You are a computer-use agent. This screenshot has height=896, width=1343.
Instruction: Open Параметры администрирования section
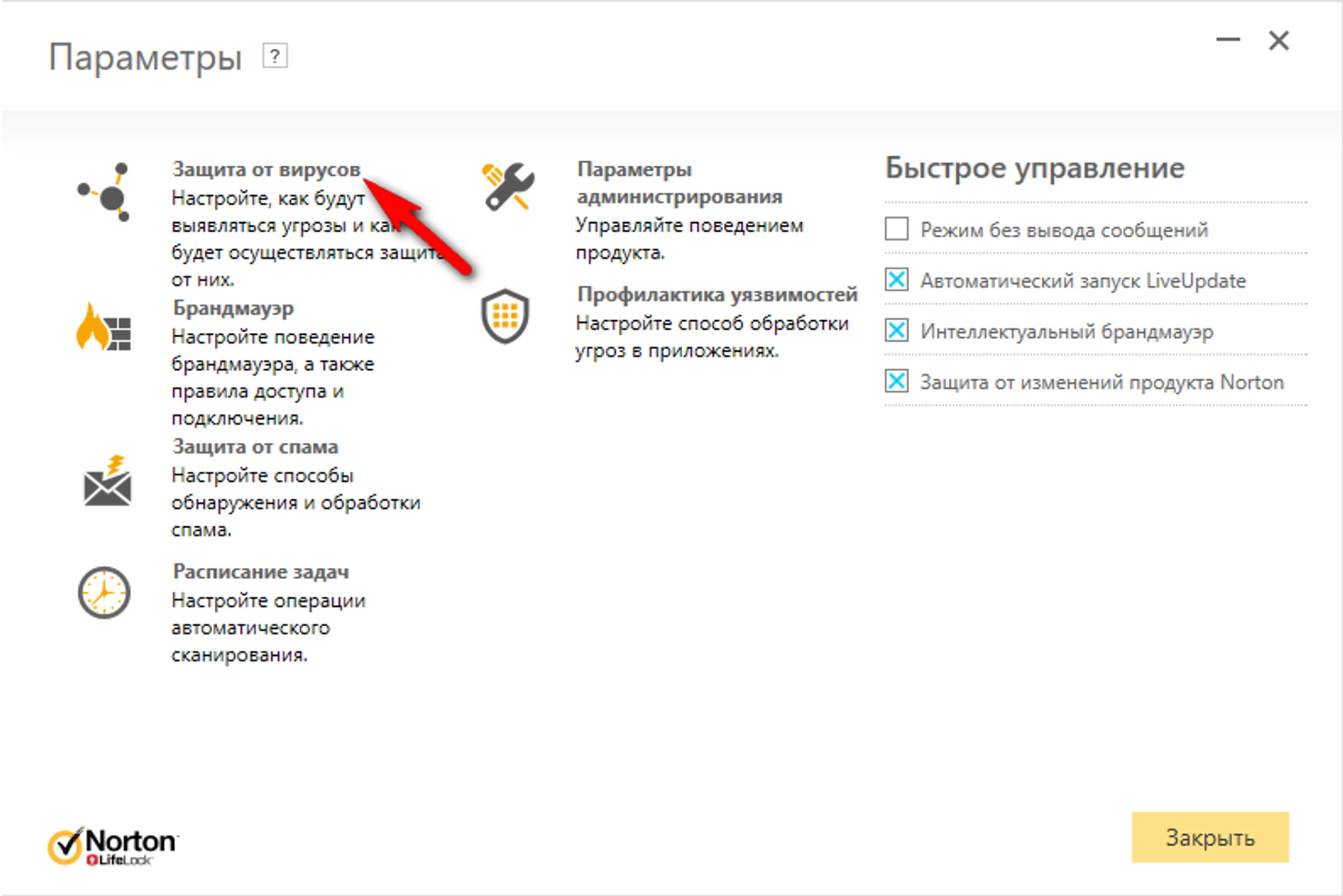(679, 183)
